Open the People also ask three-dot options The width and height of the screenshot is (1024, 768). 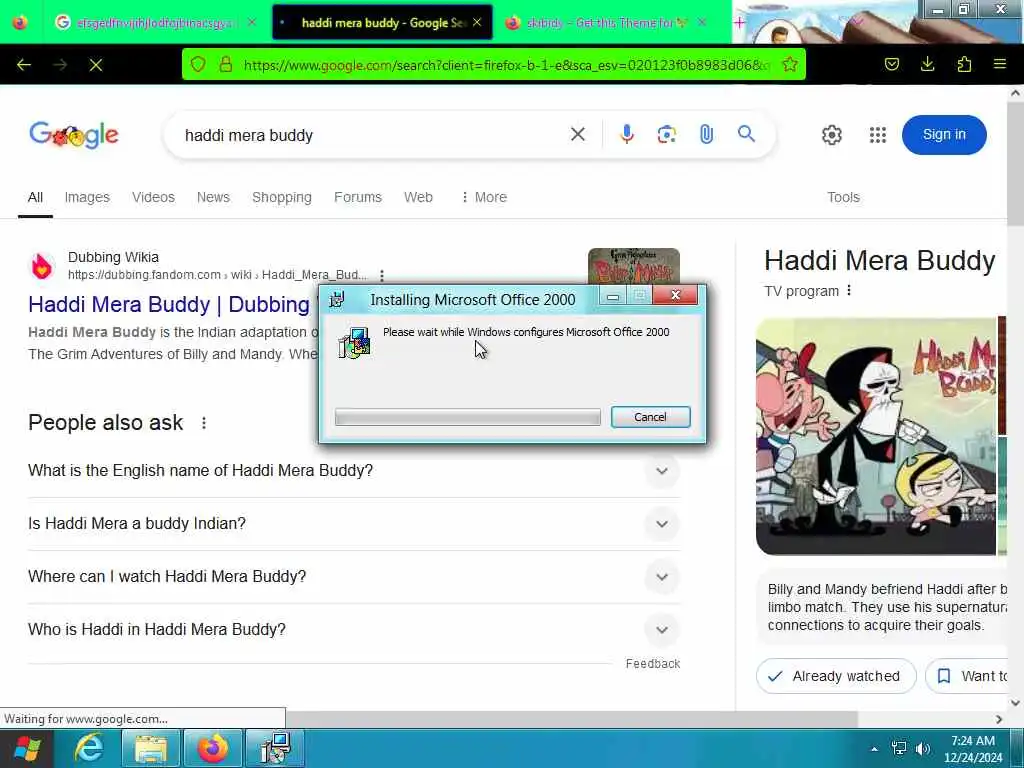204,423
